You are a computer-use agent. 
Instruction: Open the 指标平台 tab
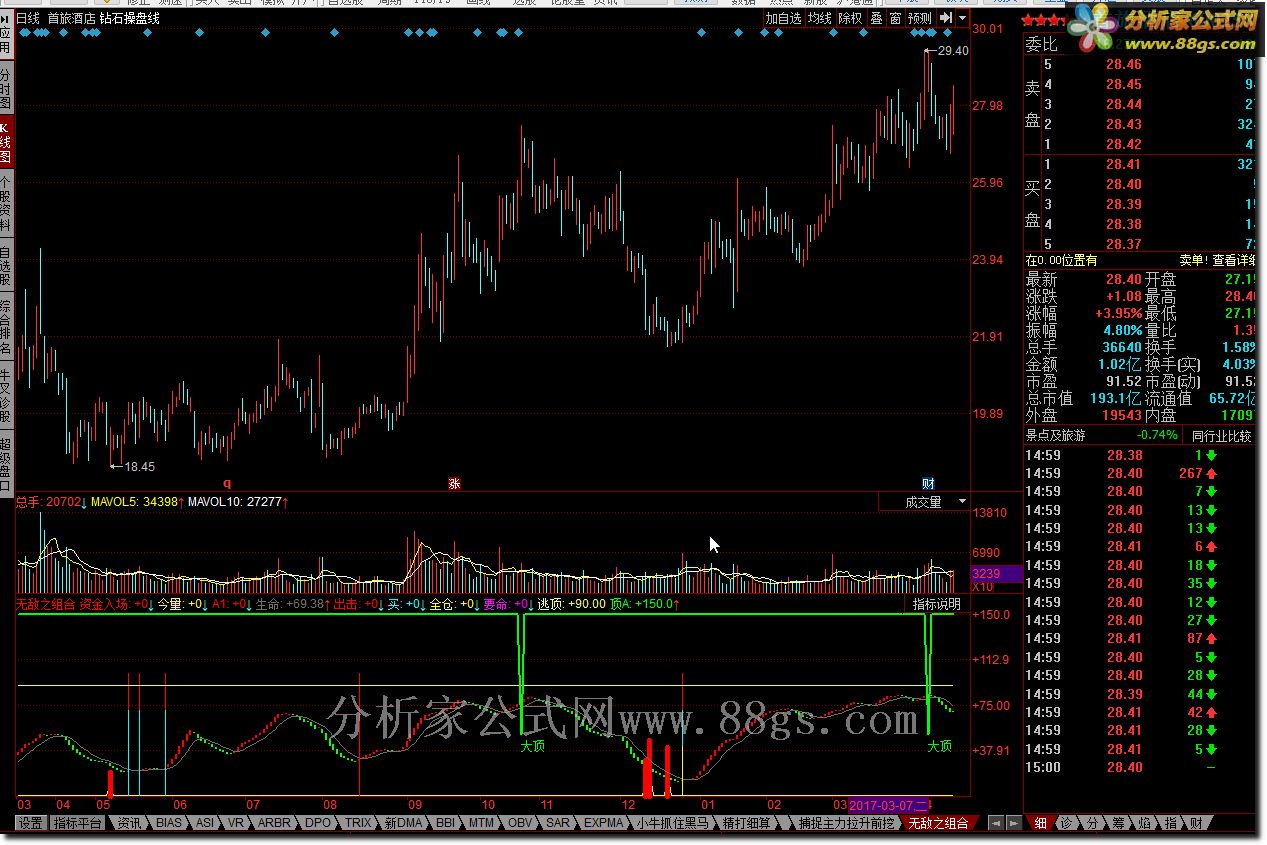(77, 823)
